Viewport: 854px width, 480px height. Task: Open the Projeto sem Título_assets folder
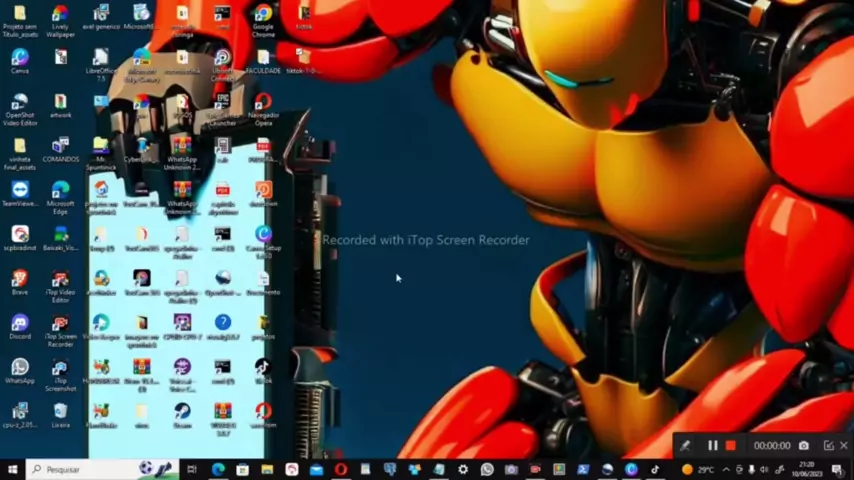click(20, 21)
